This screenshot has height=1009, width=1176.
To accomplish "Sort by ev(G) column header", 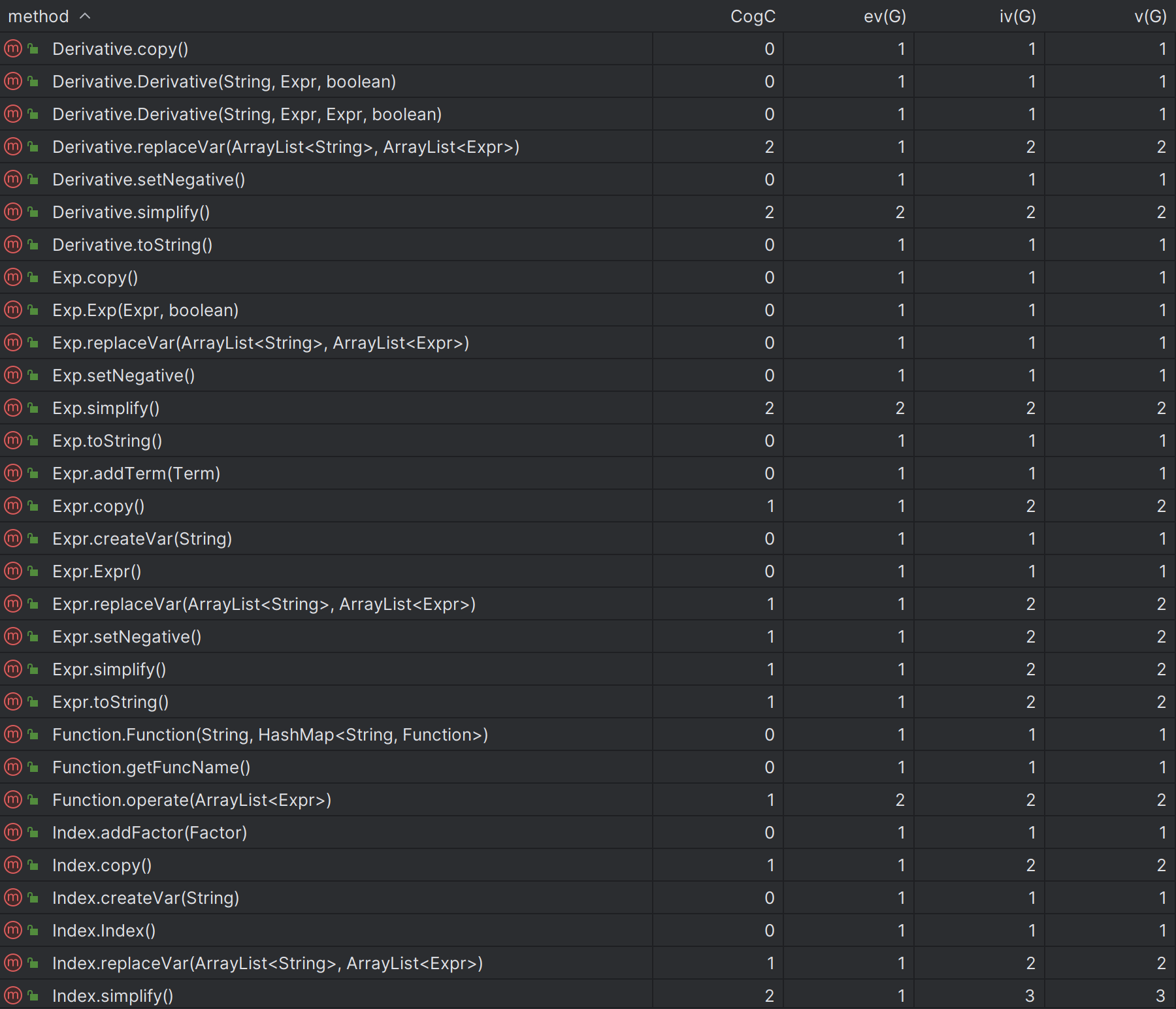I will (x=885, y=16).
